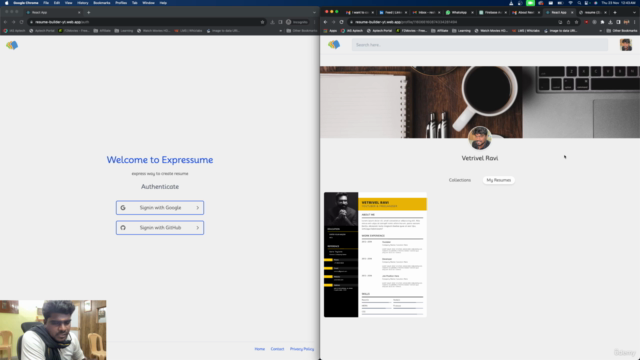This screenshot has width=640, height=360.
Task: Open the downloads icon in the left window toolbar
Action: [x=272, y=22]
